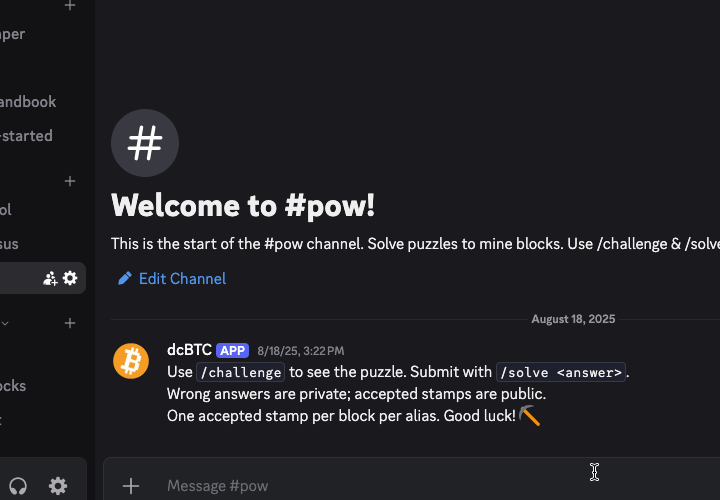This screenshot has width=720, height=500.
Task: Collapse the category with chevron in sidebar
Action: pyautogui.click(x=6, y=323)
